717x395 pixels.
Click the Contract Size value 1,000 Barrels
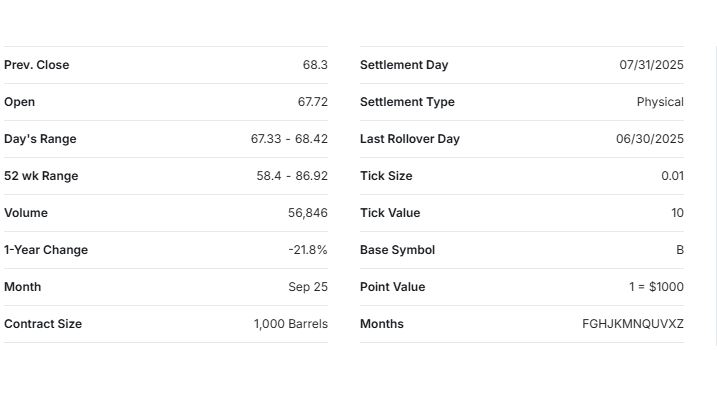291,324
